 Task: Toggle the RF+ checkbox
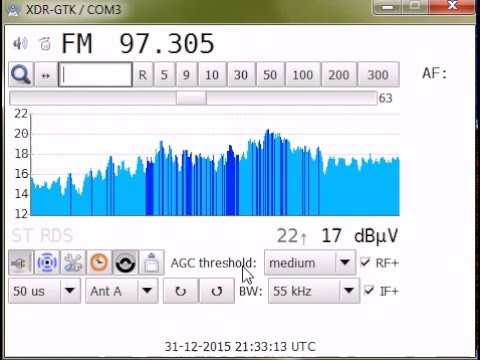(x=365, y=262)
